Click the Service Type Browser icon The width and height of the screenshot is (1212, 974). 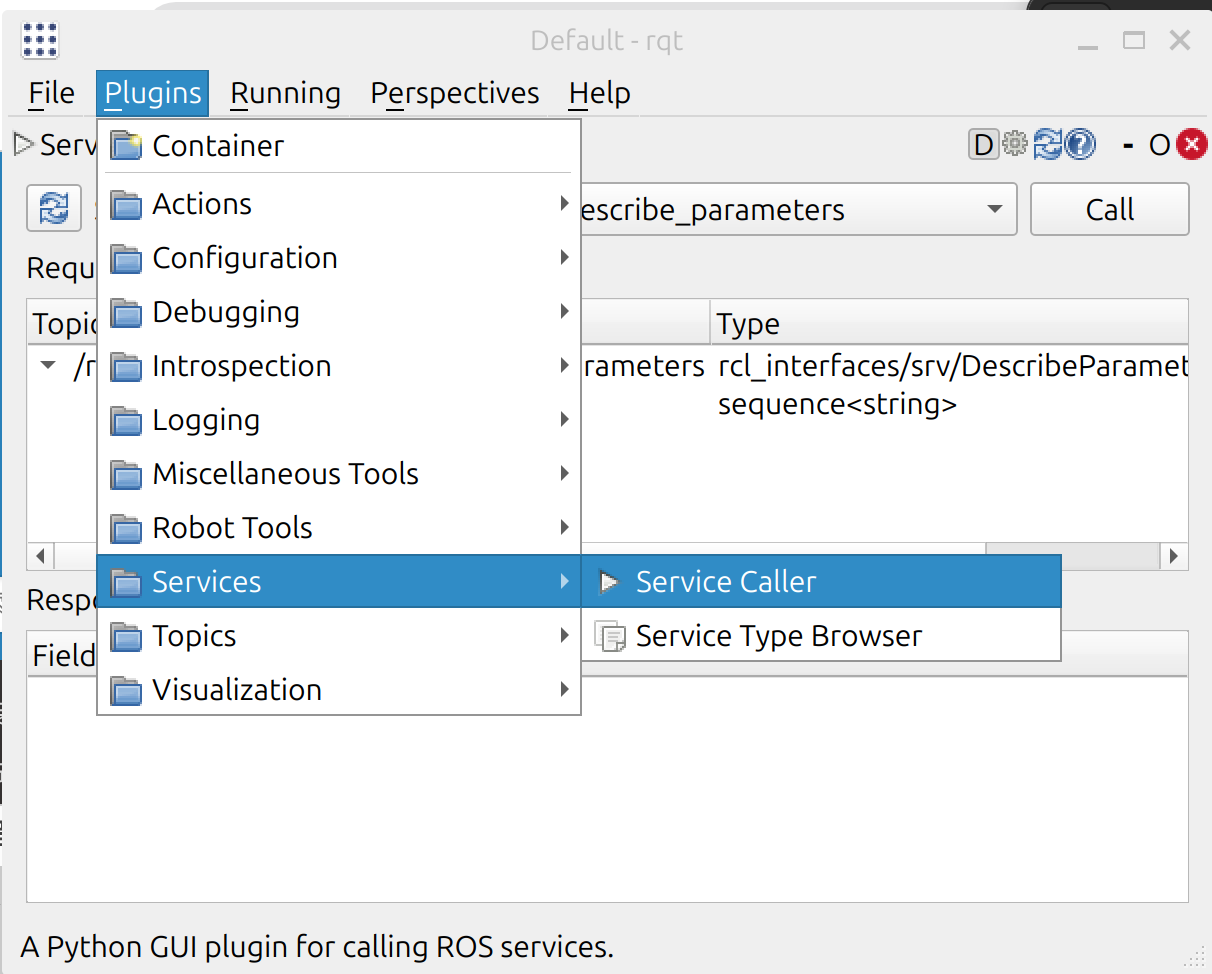608,636
